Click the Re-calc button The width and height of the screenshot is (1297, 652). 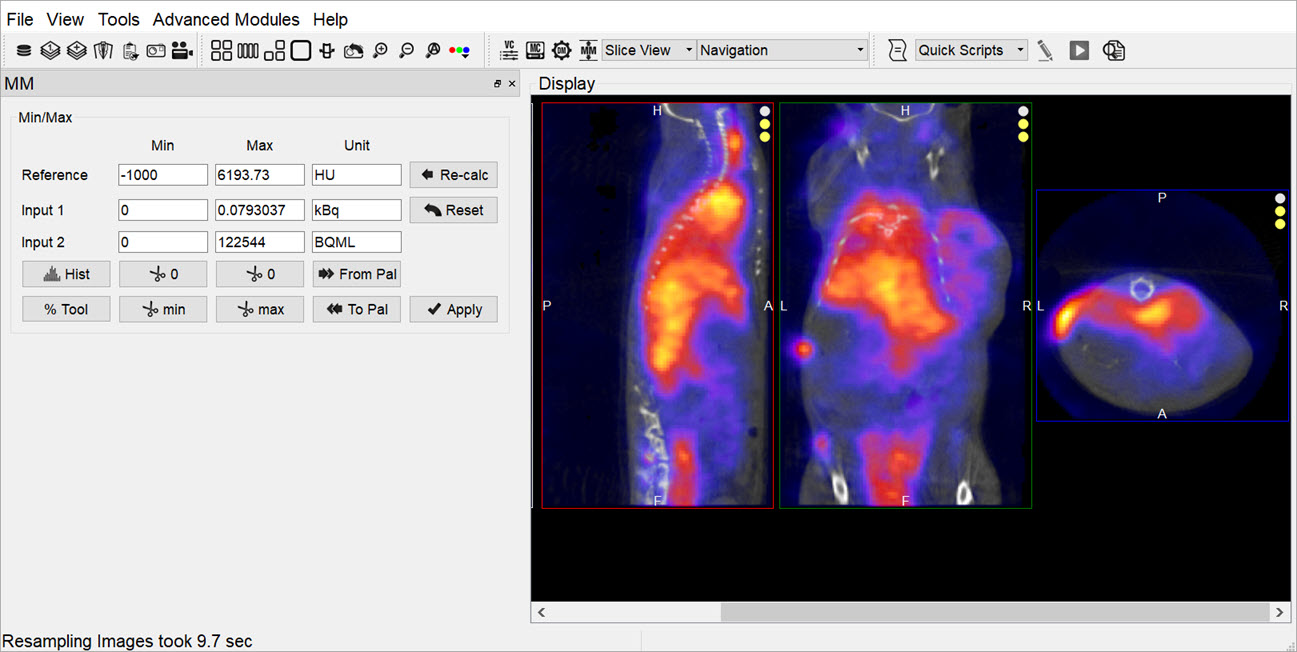point(453,175)
